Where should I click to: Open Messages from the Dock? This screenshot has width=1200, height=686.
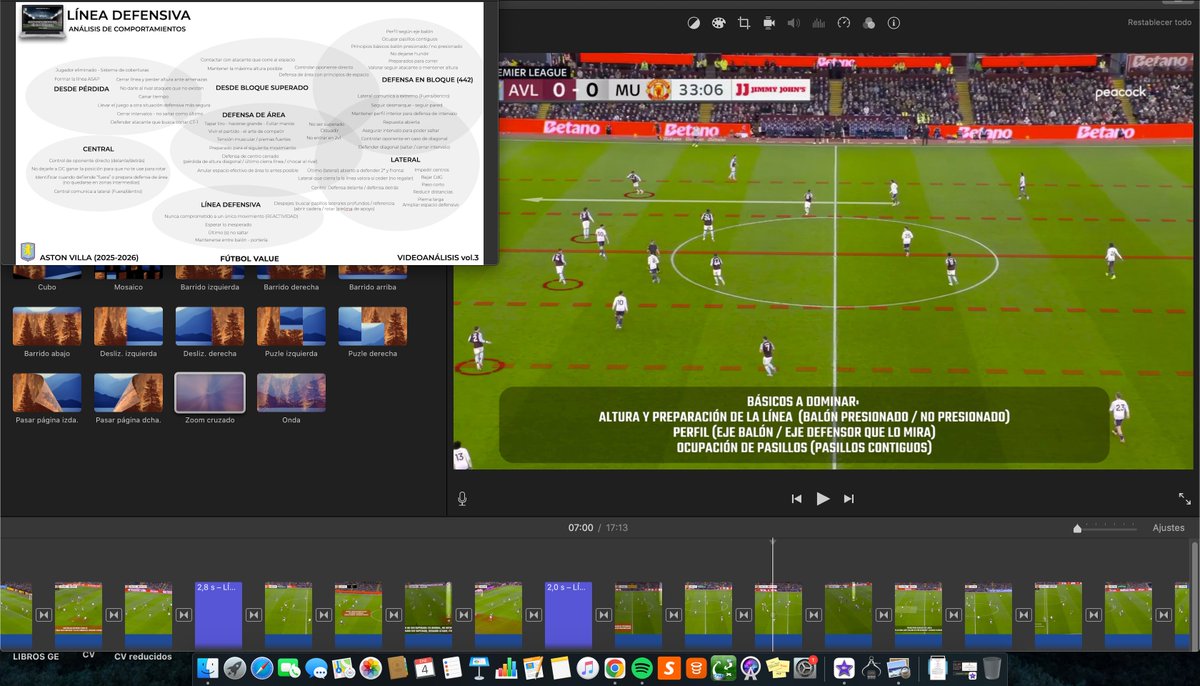click(317, 667)
